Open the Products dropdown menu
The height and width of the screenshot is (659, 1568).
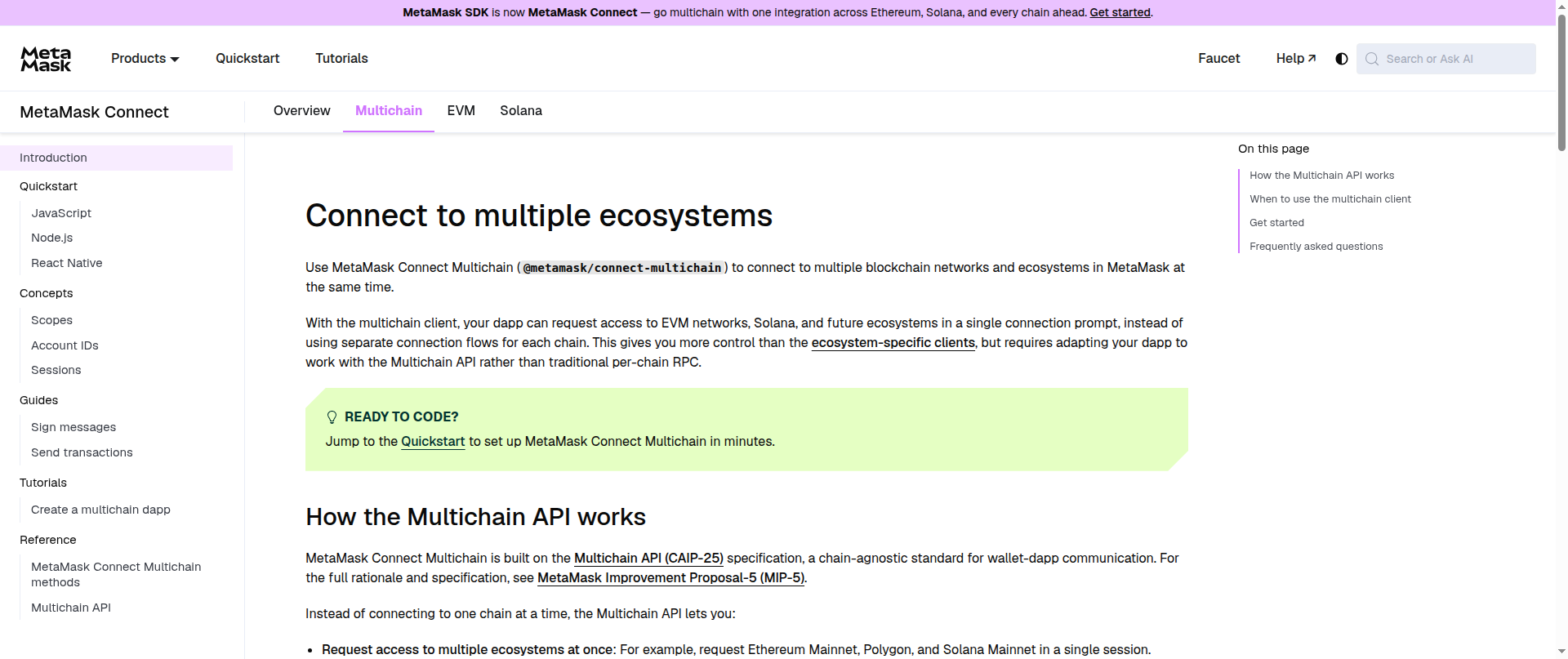pyautogui.click(x=145, y=59)
